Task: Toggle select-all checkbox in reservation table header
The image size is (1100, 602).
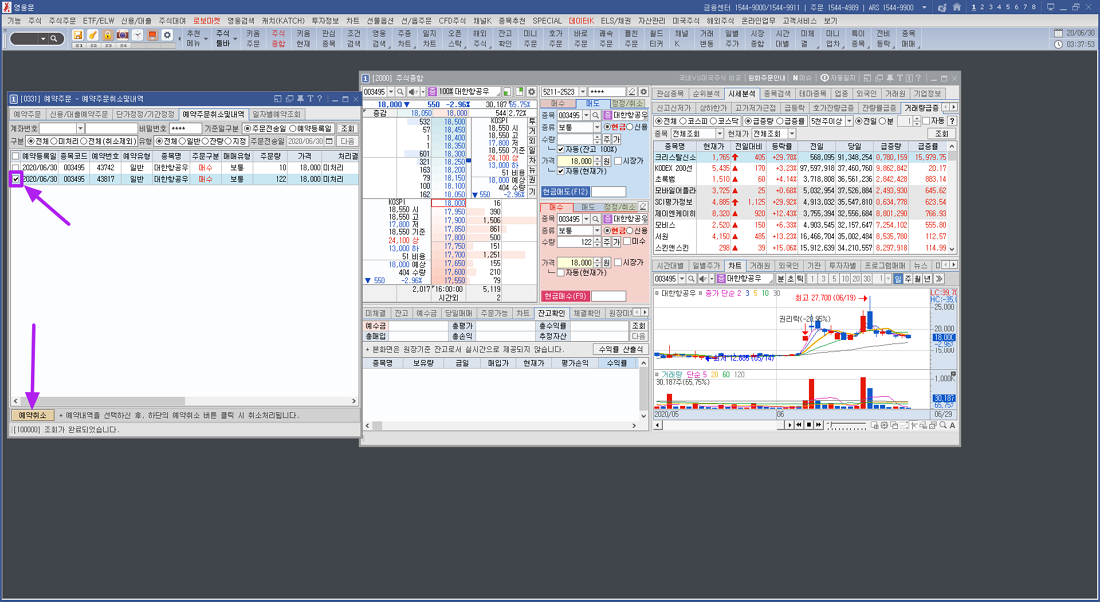Action: tap(15, 156)
